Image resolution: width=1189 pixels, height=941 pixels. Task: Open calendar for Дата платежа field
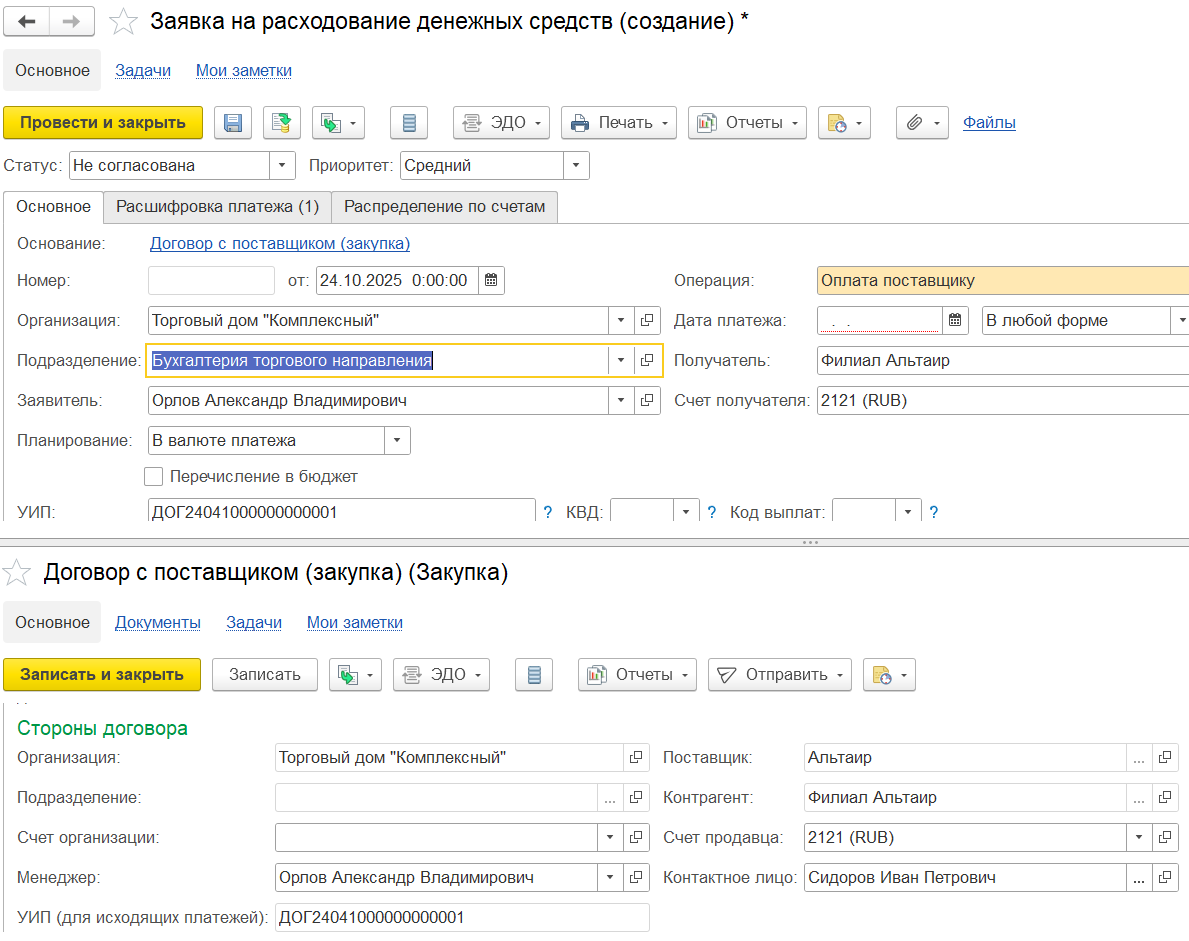(x=955, y=321)
